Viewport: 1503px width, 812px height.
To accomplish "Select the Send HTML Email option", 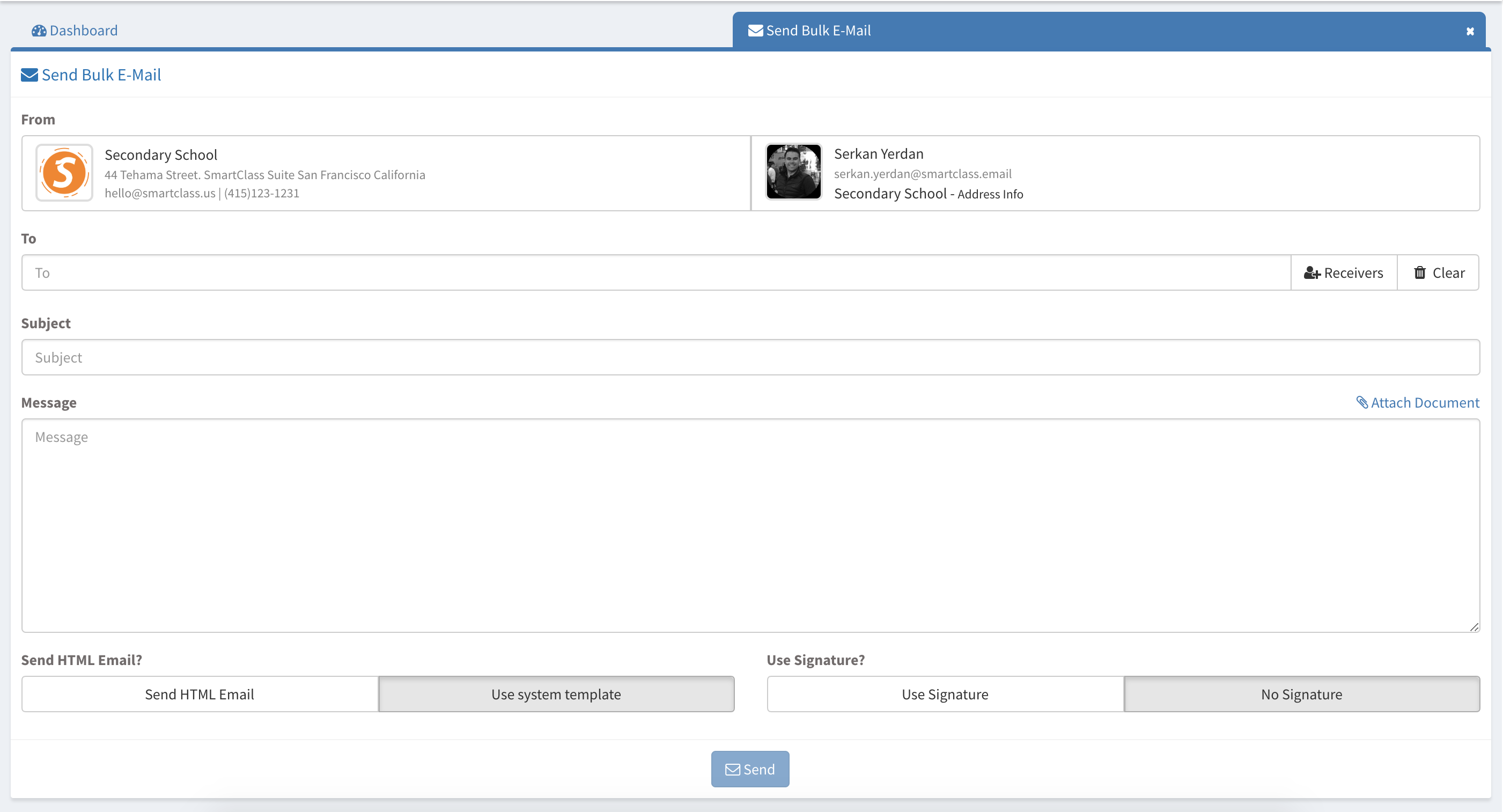I will click(x=200, y=694).
